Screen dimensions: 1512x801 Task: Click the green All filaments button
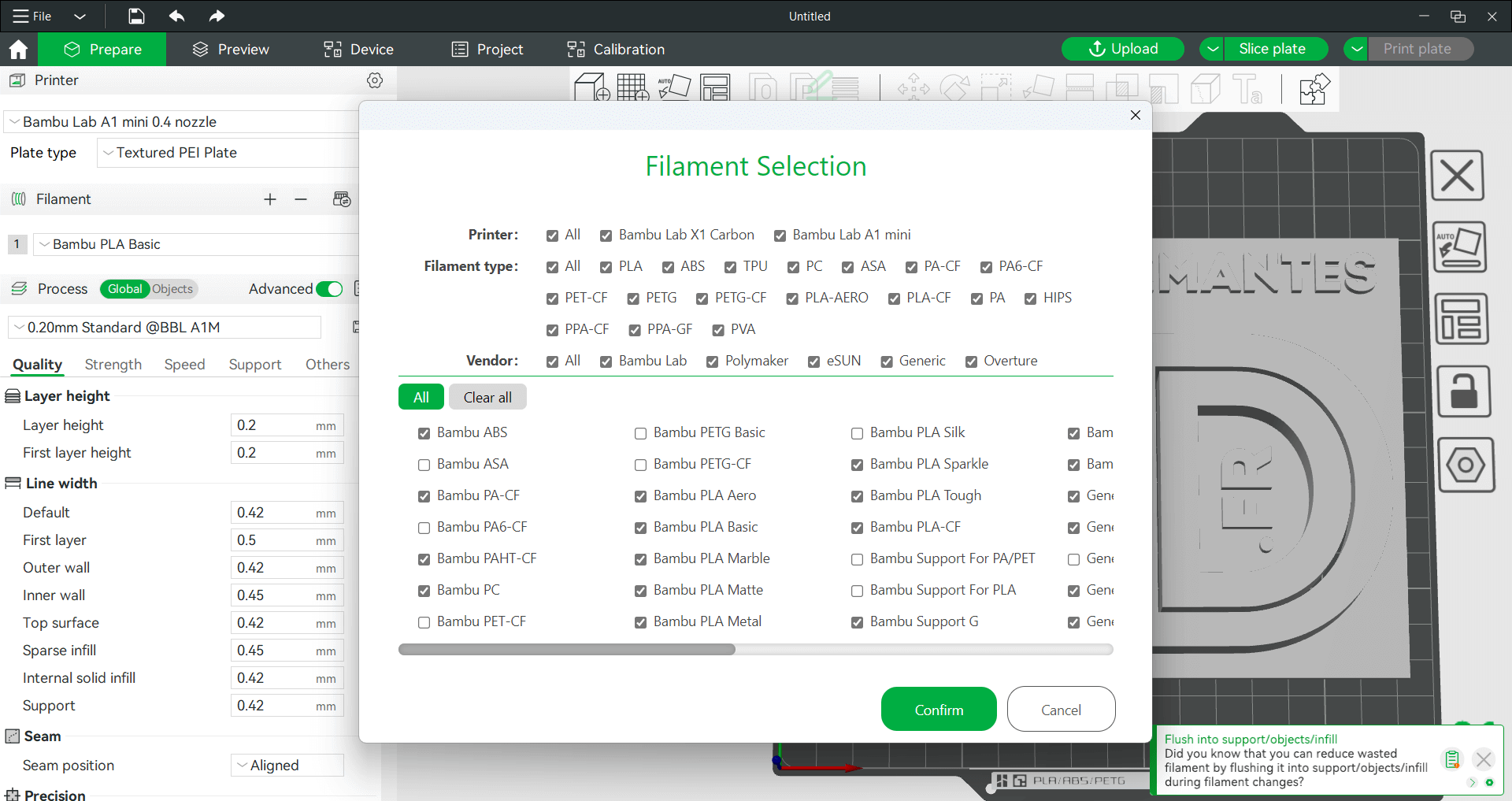(421, 397)
